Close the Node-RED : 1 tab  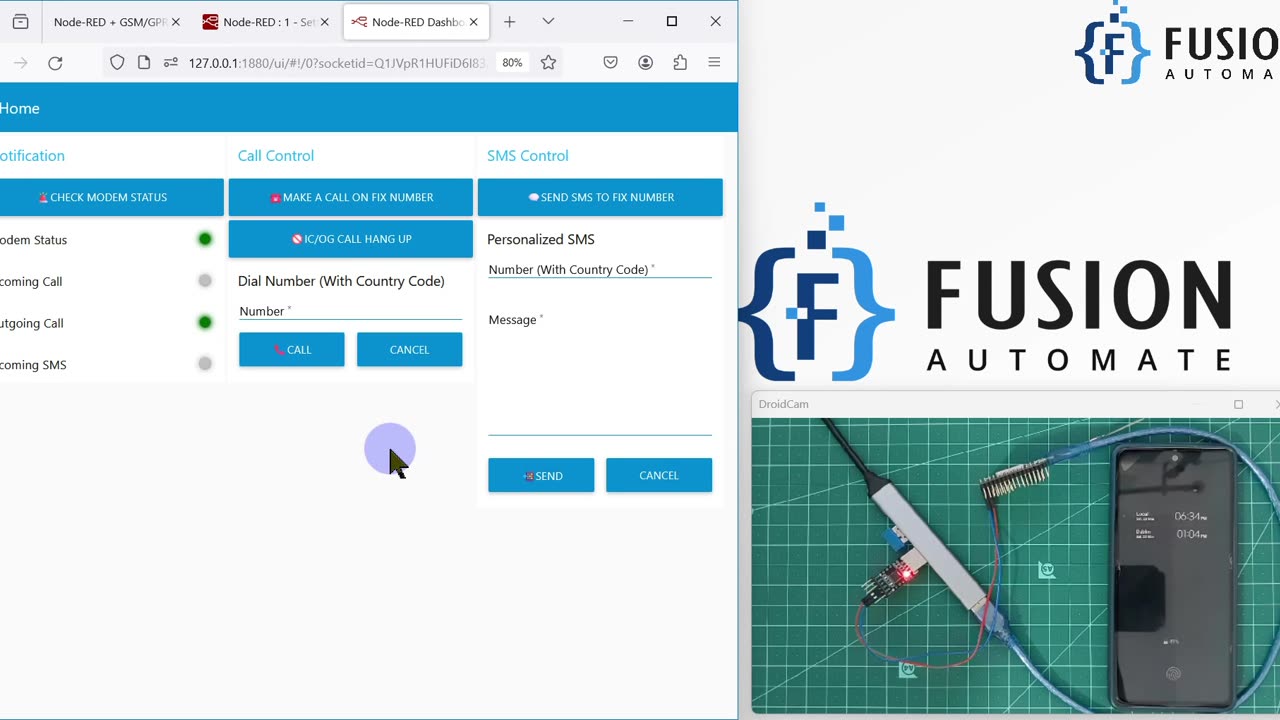coord(324,22)
